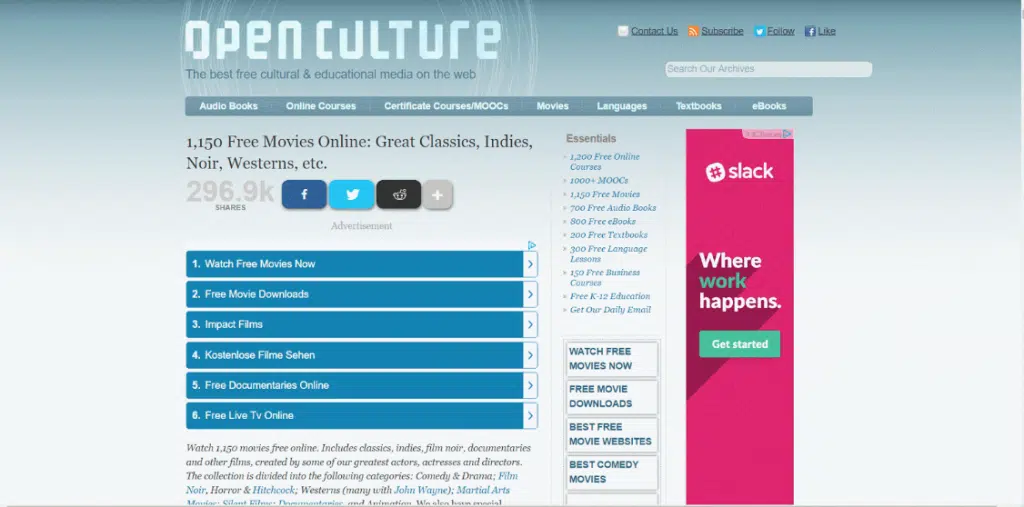Follow the John Wayne link in paragraph

[x=421, y=489]
